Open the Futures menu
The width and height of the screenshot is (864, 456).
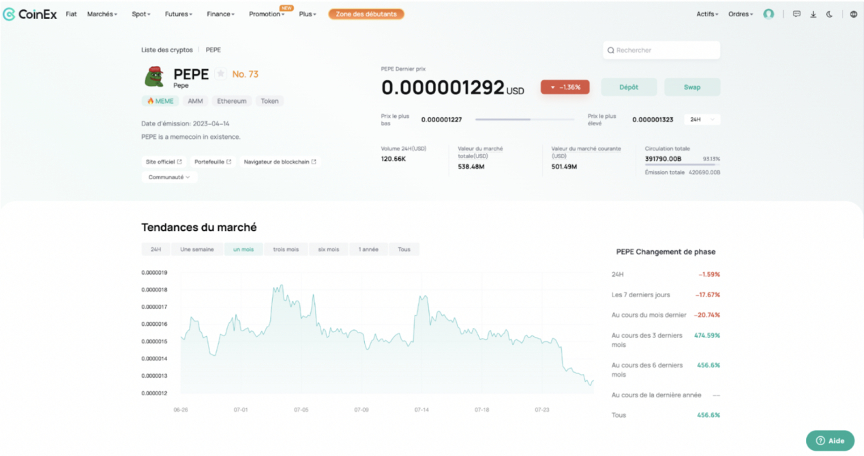point(179,14)
